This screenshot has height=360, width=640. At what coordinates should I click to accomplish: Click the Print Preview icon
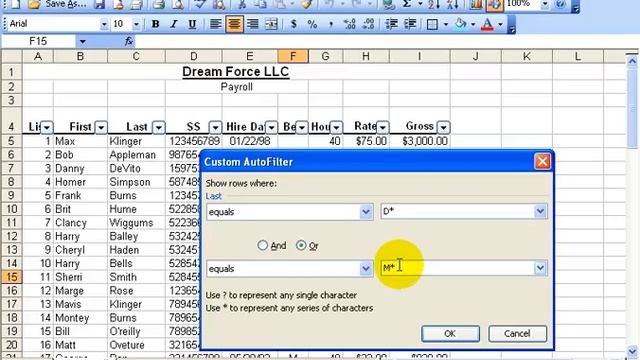coord(178,4)
